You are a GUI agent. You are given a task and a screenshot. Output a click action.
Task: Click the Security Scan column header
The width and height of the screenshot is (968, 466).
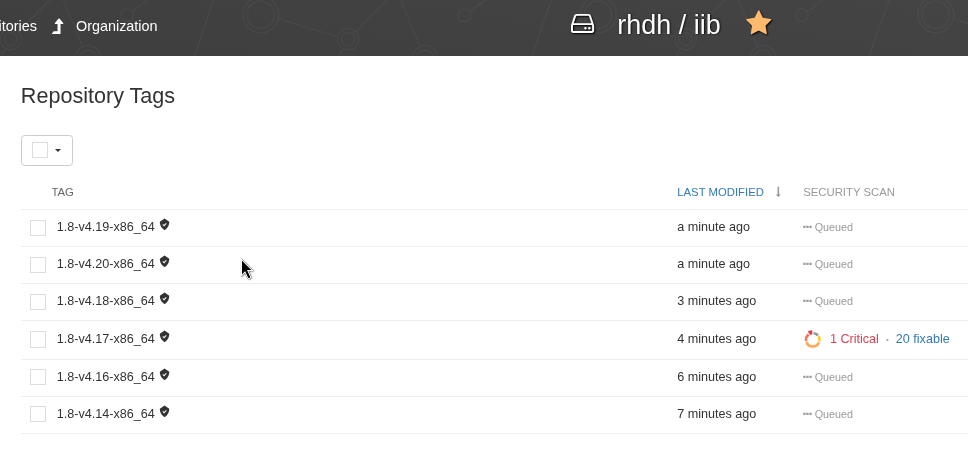click(x=848, y=192)
